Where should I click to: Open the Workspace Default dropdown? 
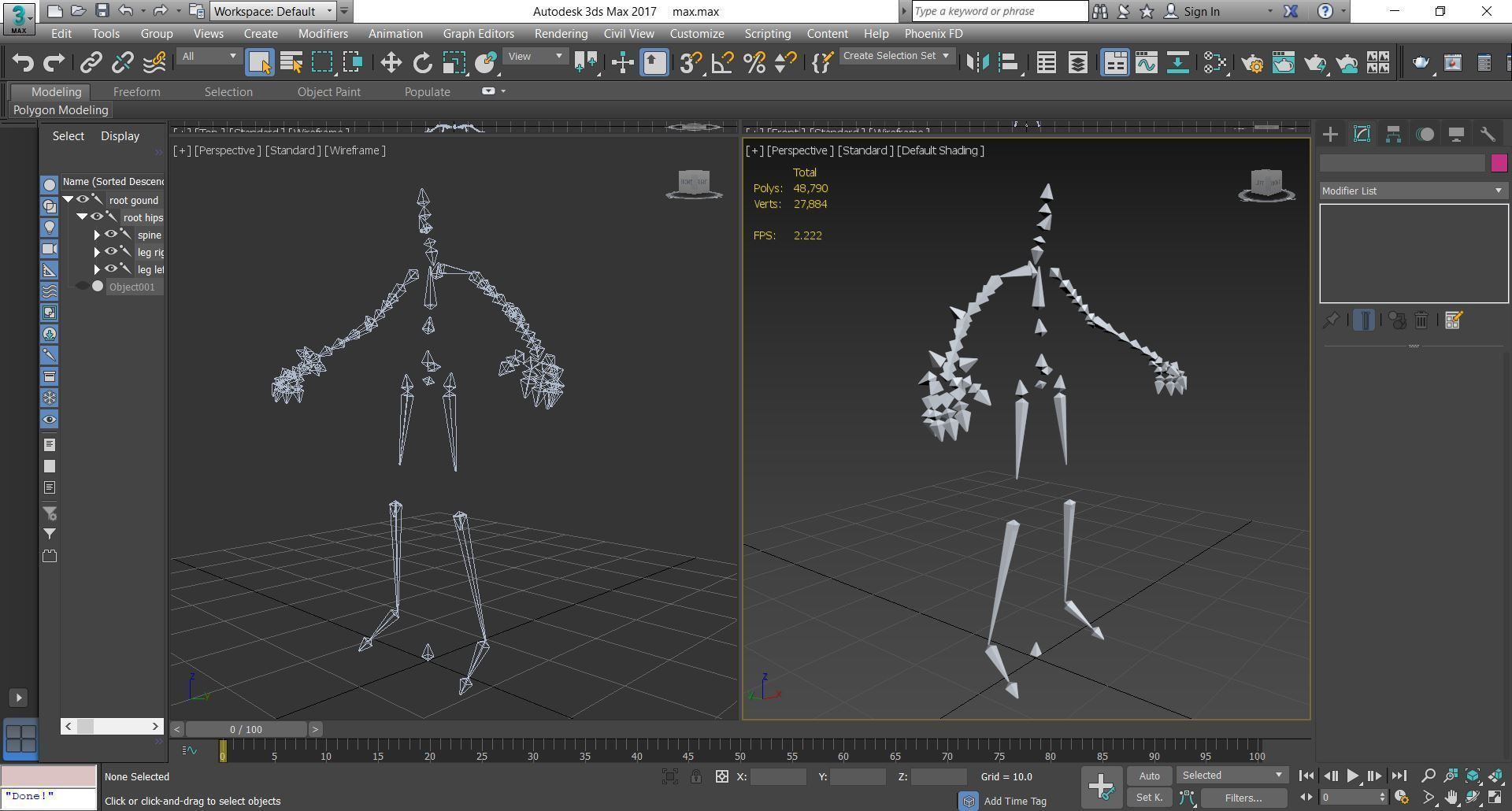(x=273, y=11)
